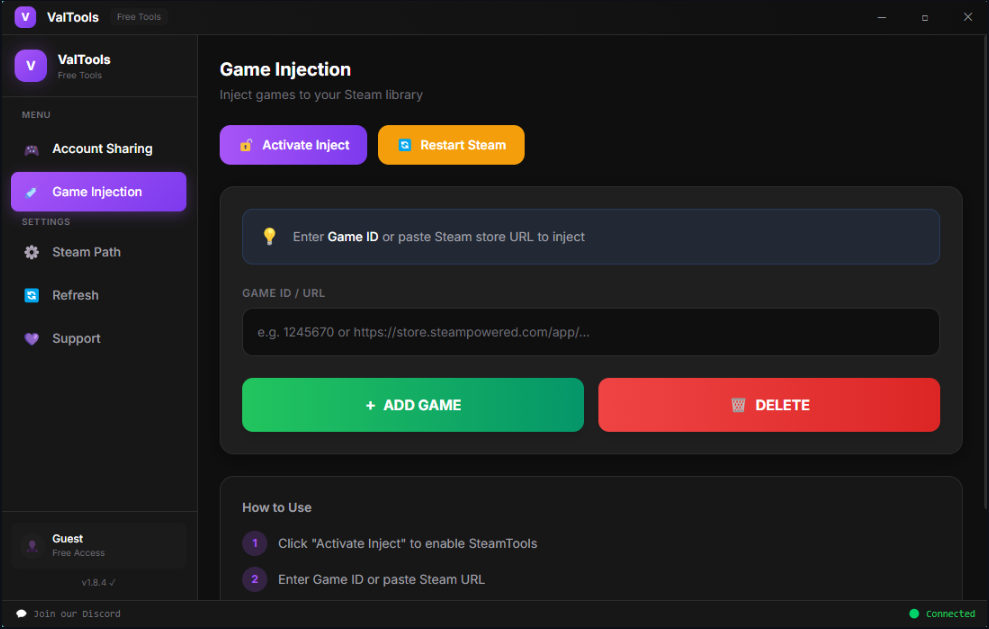This screenshot has width=989, height=629.
Task: Select the Guest Free Access profile card
Action: point(98,545)
